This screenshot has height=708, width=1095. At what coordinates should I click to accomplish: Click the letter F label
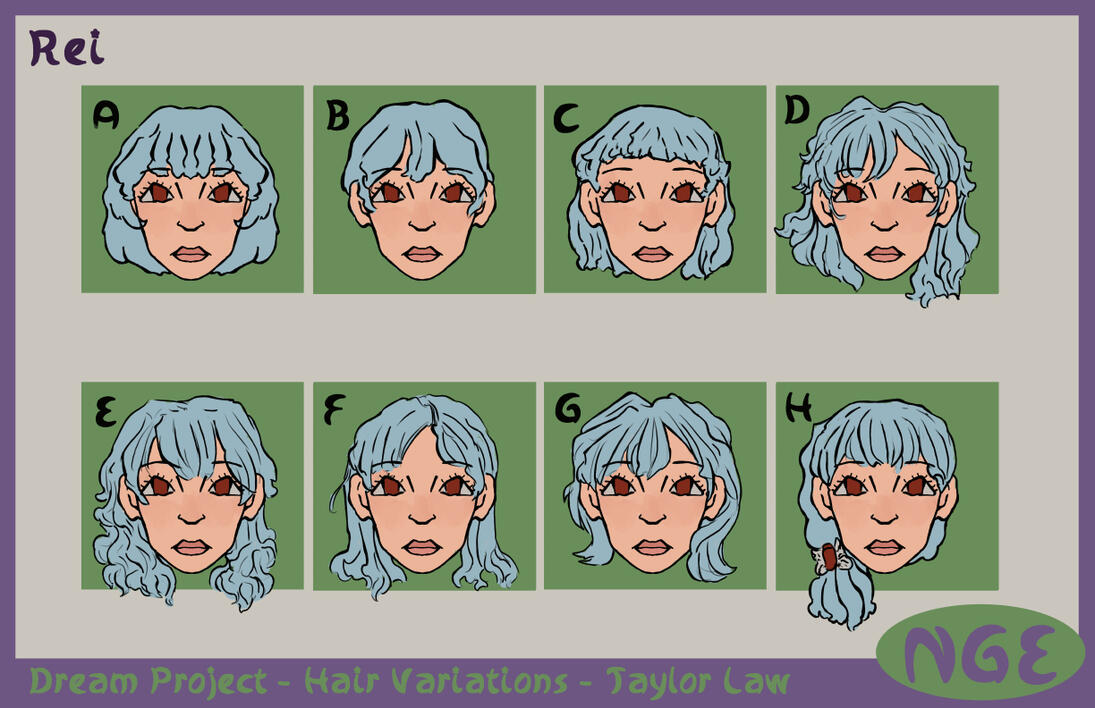[335, 410]
